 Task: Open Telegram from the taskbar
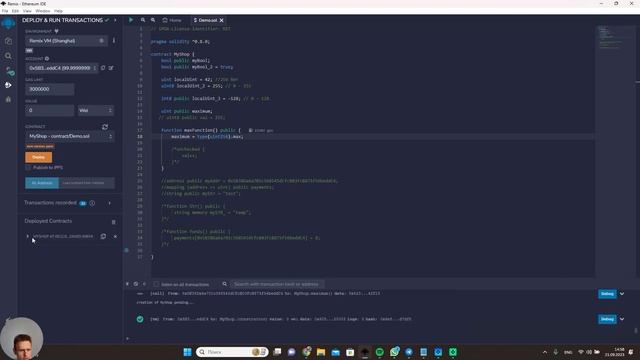409,352
